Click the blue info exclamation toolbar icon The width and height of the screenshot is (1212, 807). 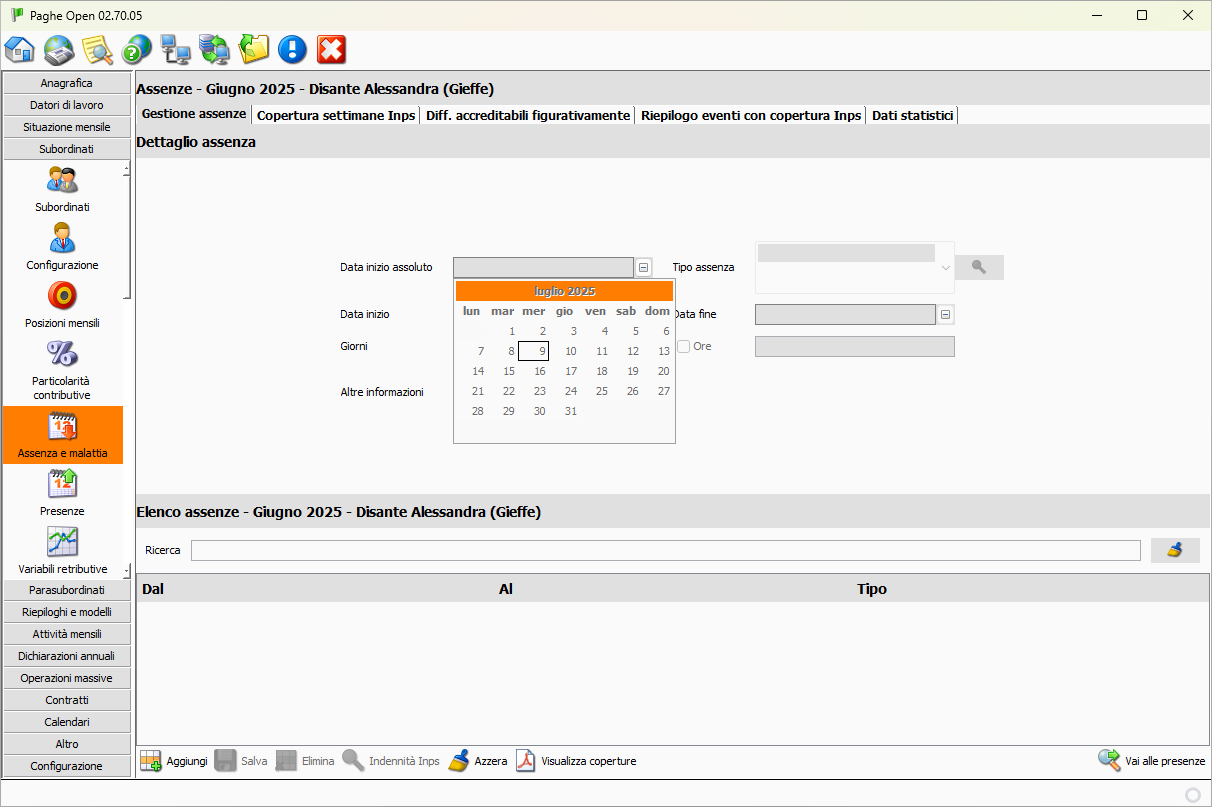292,48
